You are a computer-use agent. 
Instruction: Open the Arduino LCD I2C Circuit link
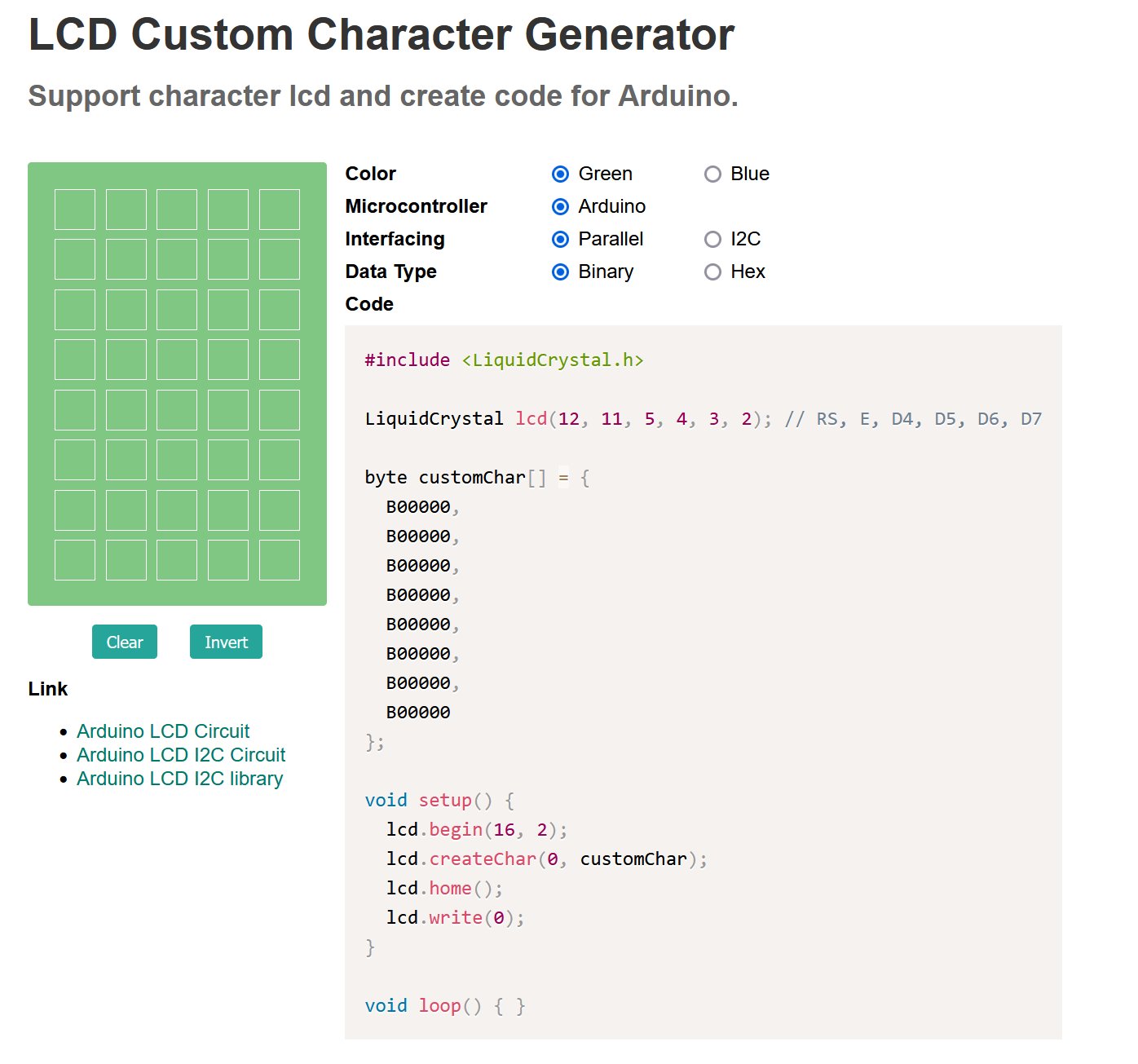pyautogui.click(x=181, y=755)
